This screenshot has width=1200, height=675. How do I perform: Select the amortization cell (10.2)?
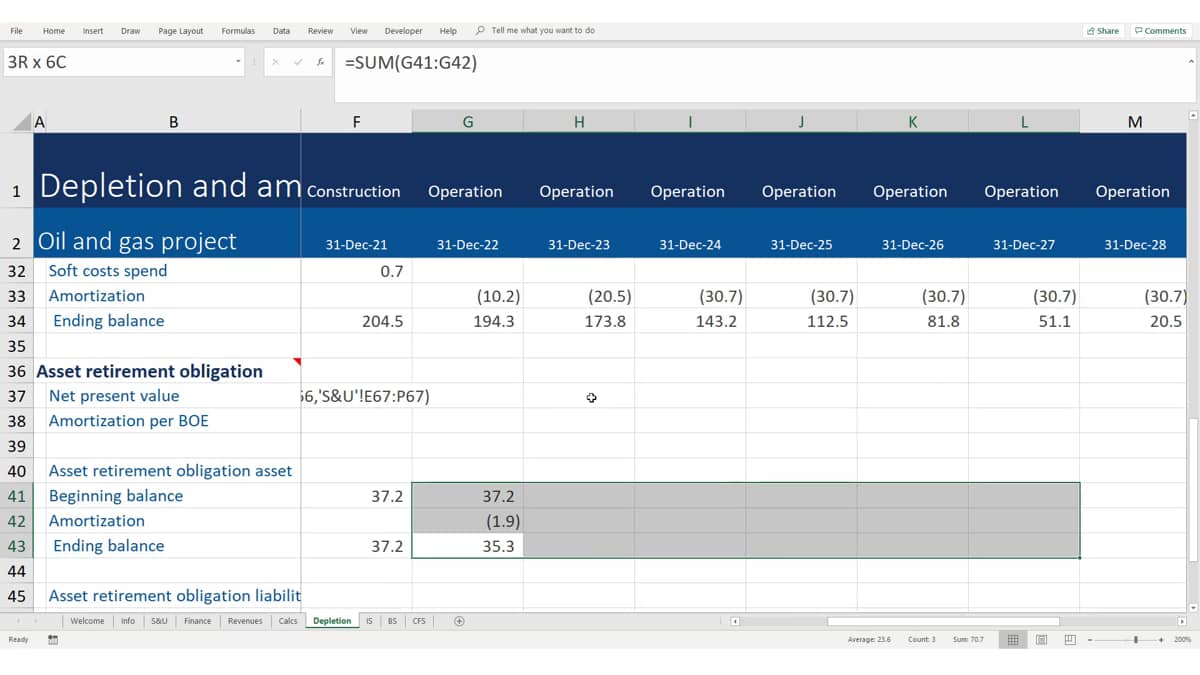pos(467,296)
